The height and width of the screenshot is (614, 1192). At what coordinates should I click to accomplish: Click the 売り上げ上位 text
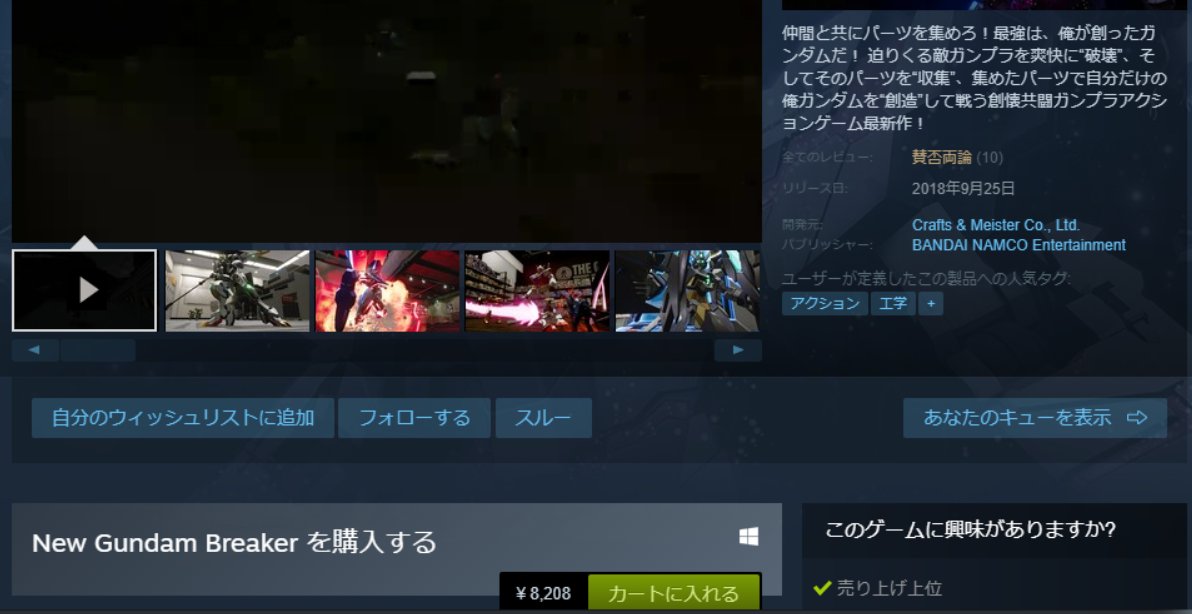(x=889, y=588)
